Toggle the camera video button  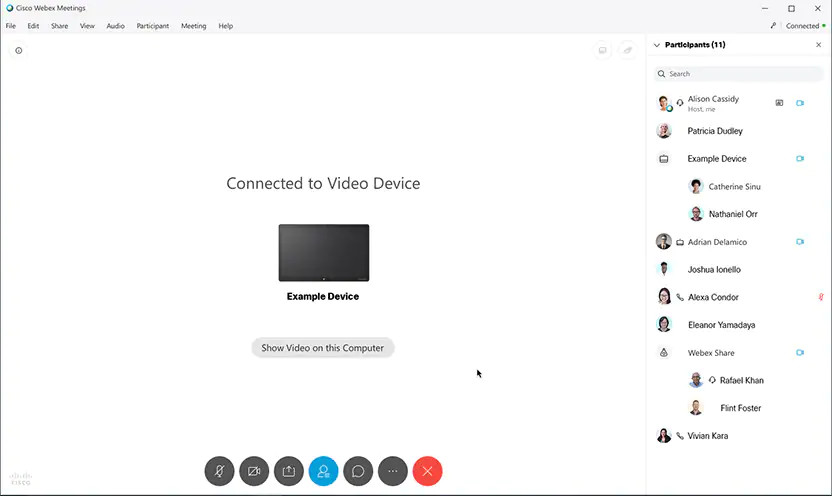(x=254, y=471)
